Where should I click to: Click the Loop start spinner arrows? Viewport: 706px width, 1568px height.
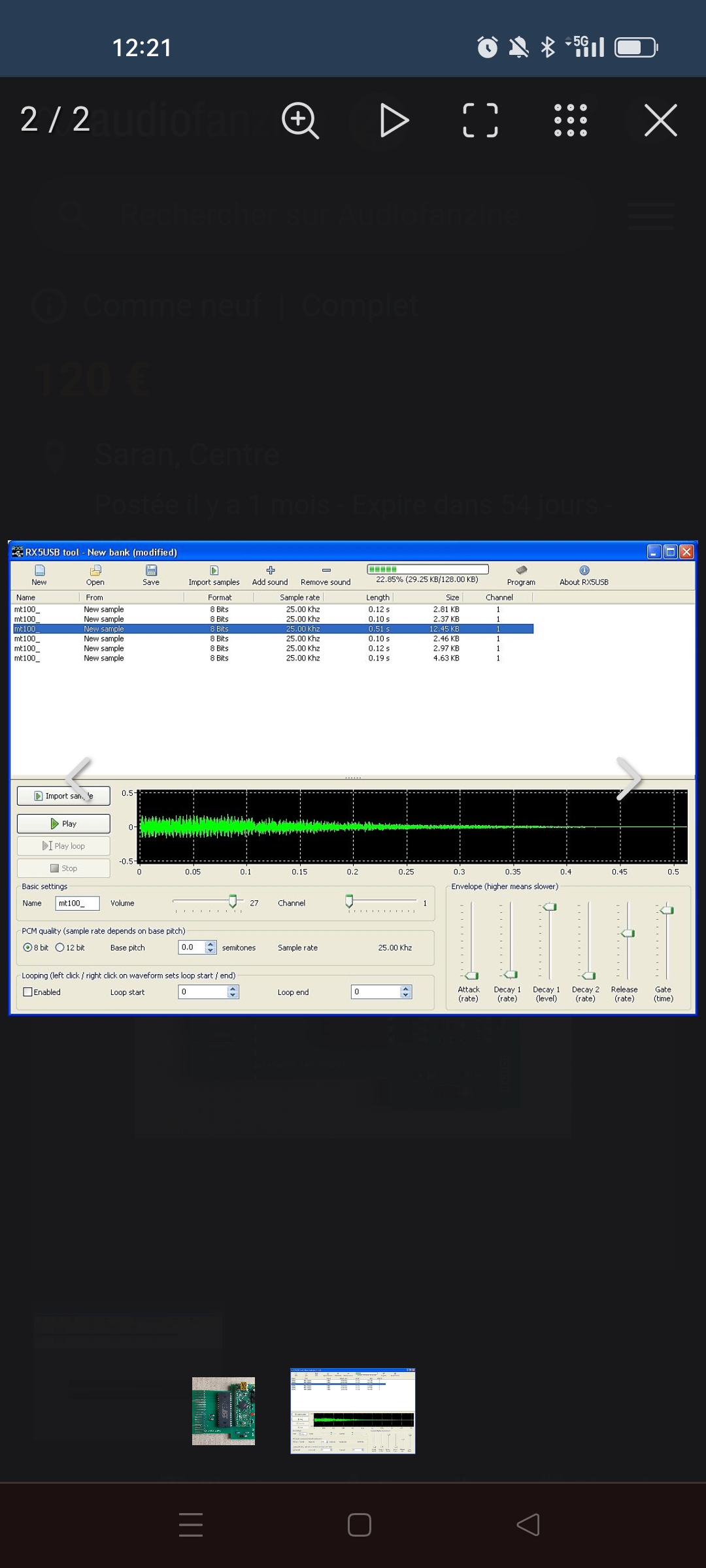(233, 992)
